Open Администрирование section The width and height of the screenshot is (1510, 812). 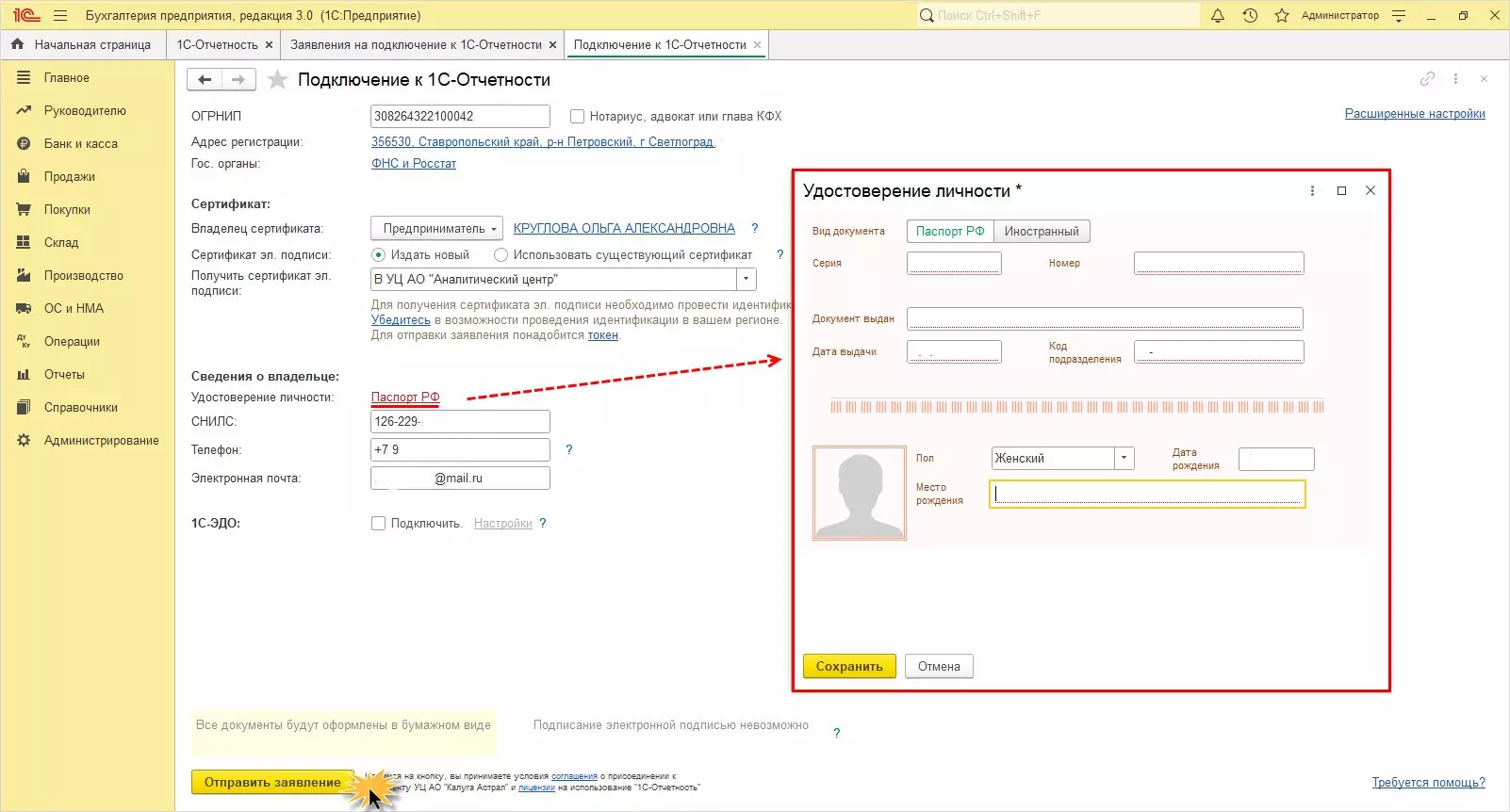88,441
